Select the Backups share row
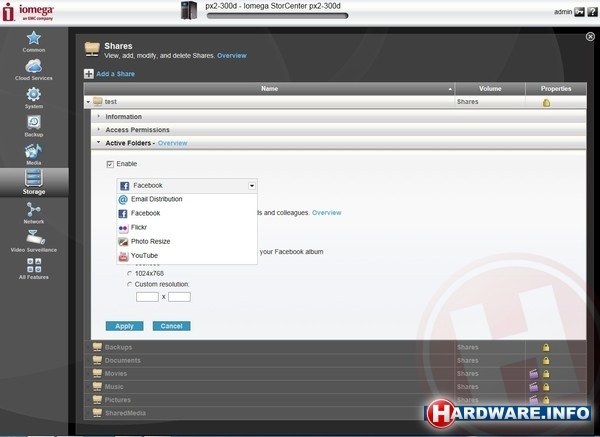 click(335, 347)
